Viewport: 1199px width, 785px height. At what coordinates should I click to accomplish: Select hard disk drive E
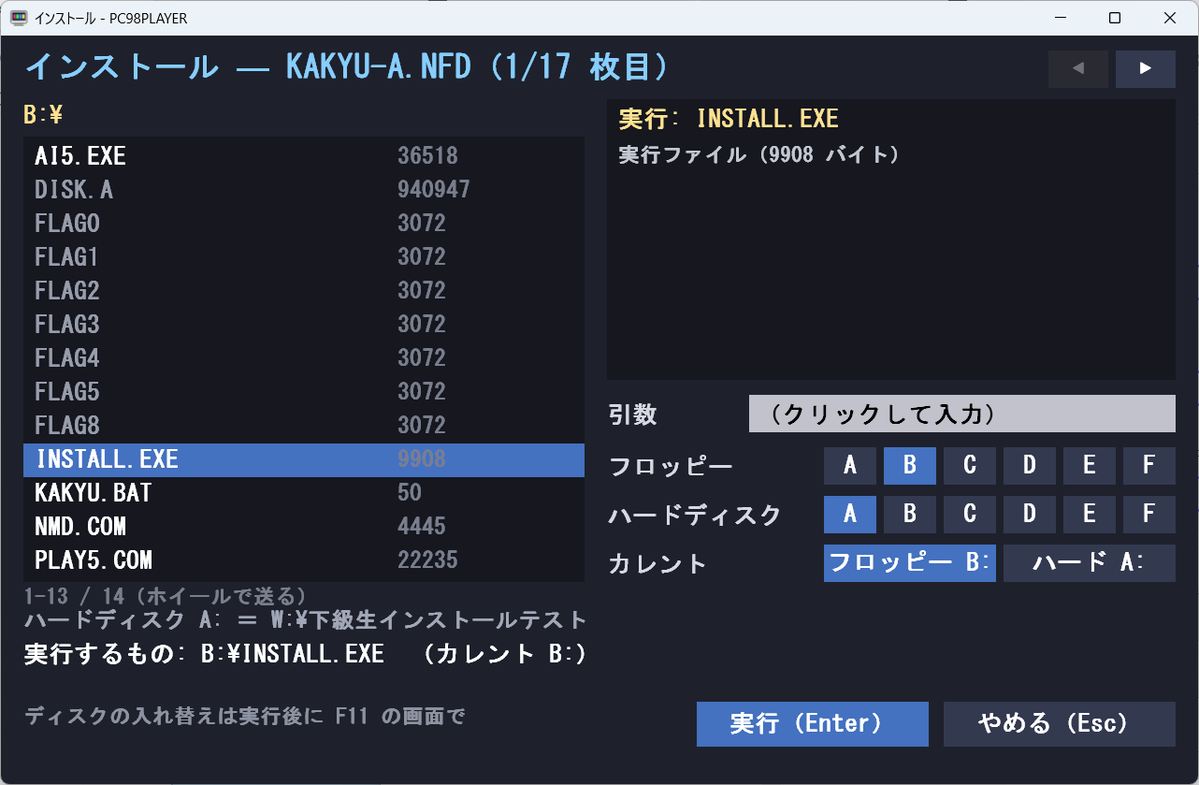1089,514
